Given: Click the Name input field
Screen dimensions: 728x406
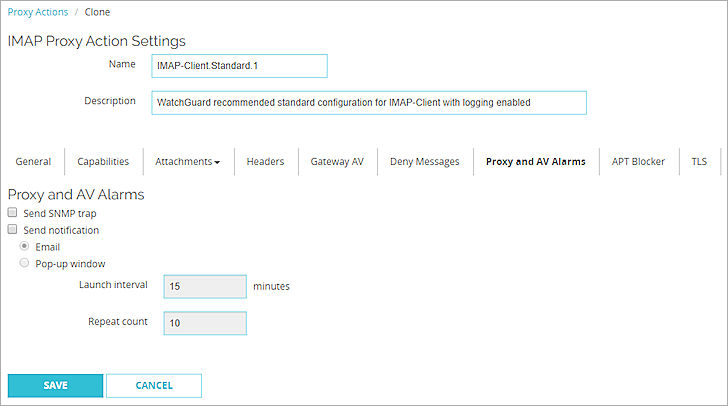Looking at the screenshot, I should pyautogui.click(x=239, y=65).
